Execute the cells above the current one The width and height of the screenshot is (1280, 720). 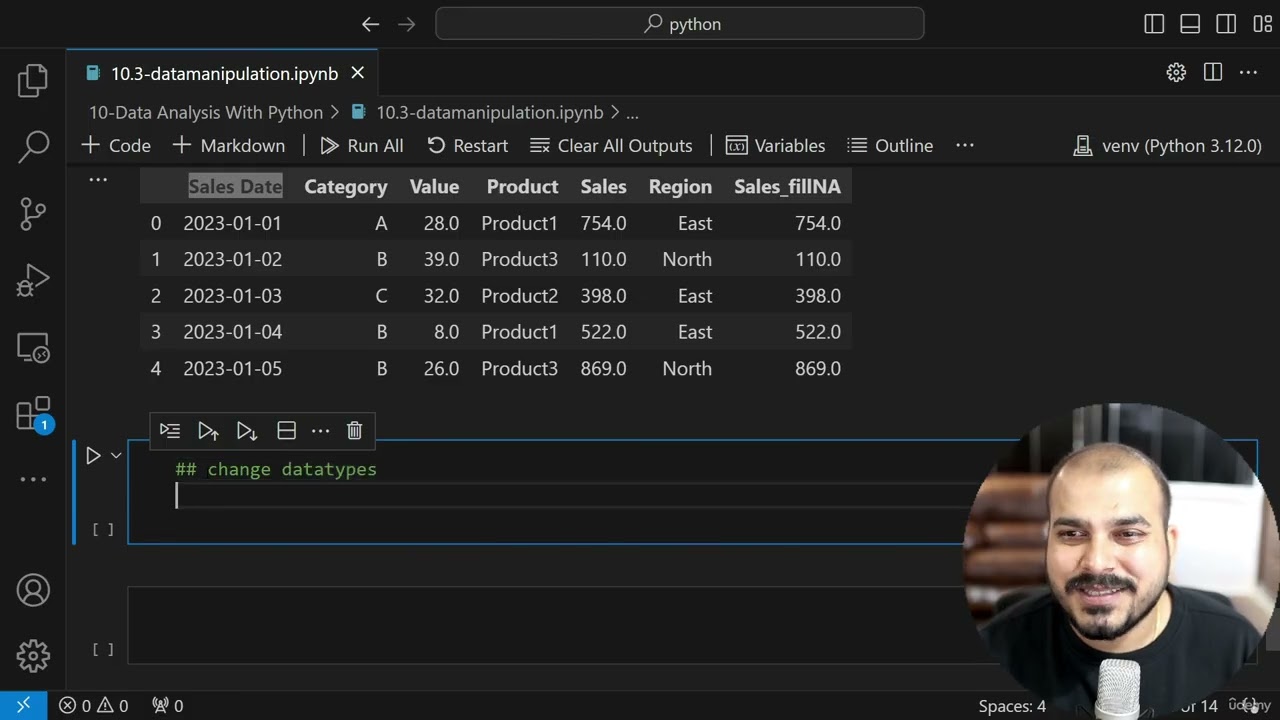pyautogui.click(x=208, y=430)
